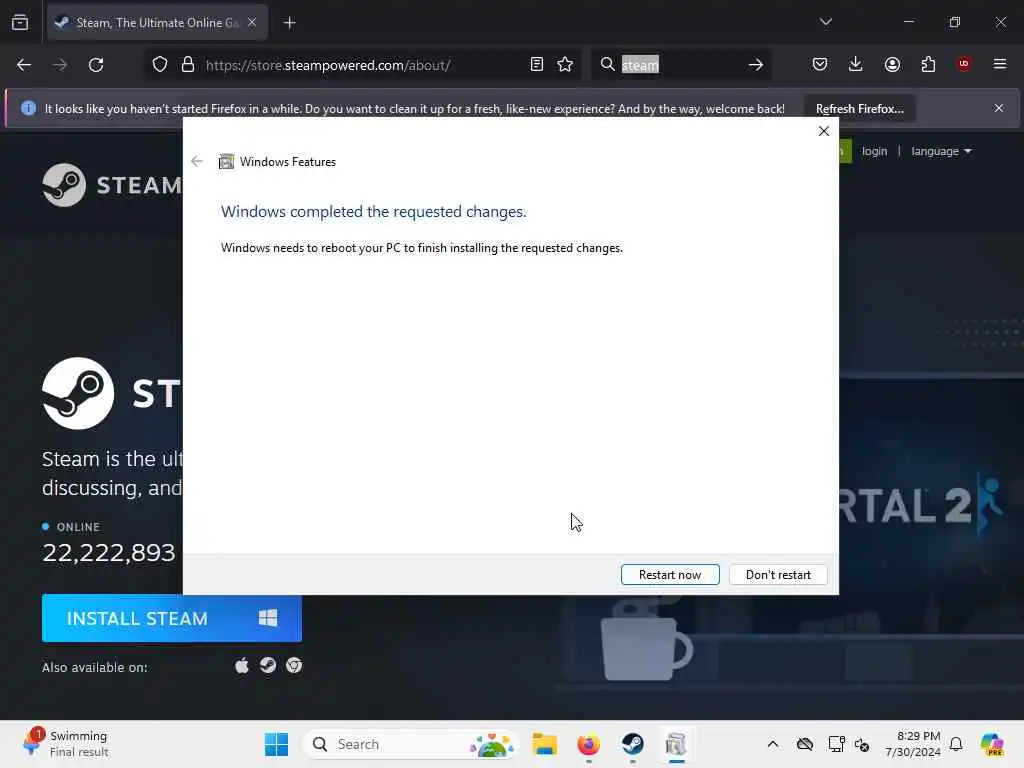
Task: View site security padlock info
Action: [188, 65]
